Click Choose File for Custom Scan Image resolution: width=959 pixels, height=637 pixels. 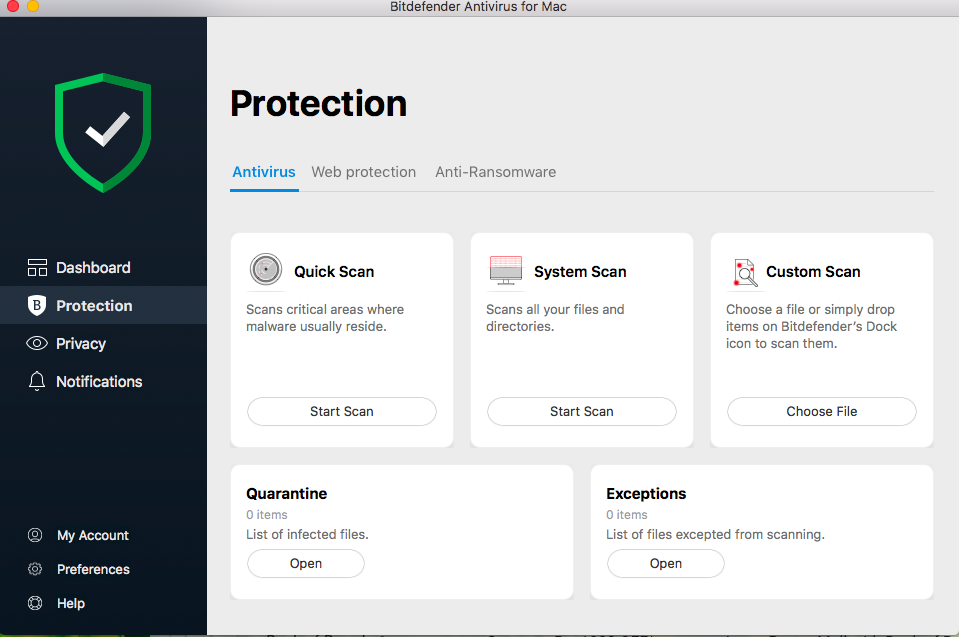coord(821,411)
